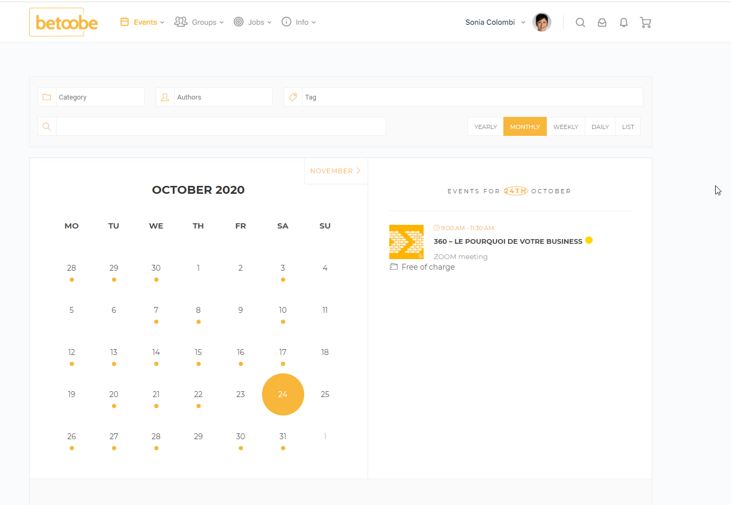The image size is (731, 505).
Task: Select October 3 on the calendar
Action: pos(283,270)
